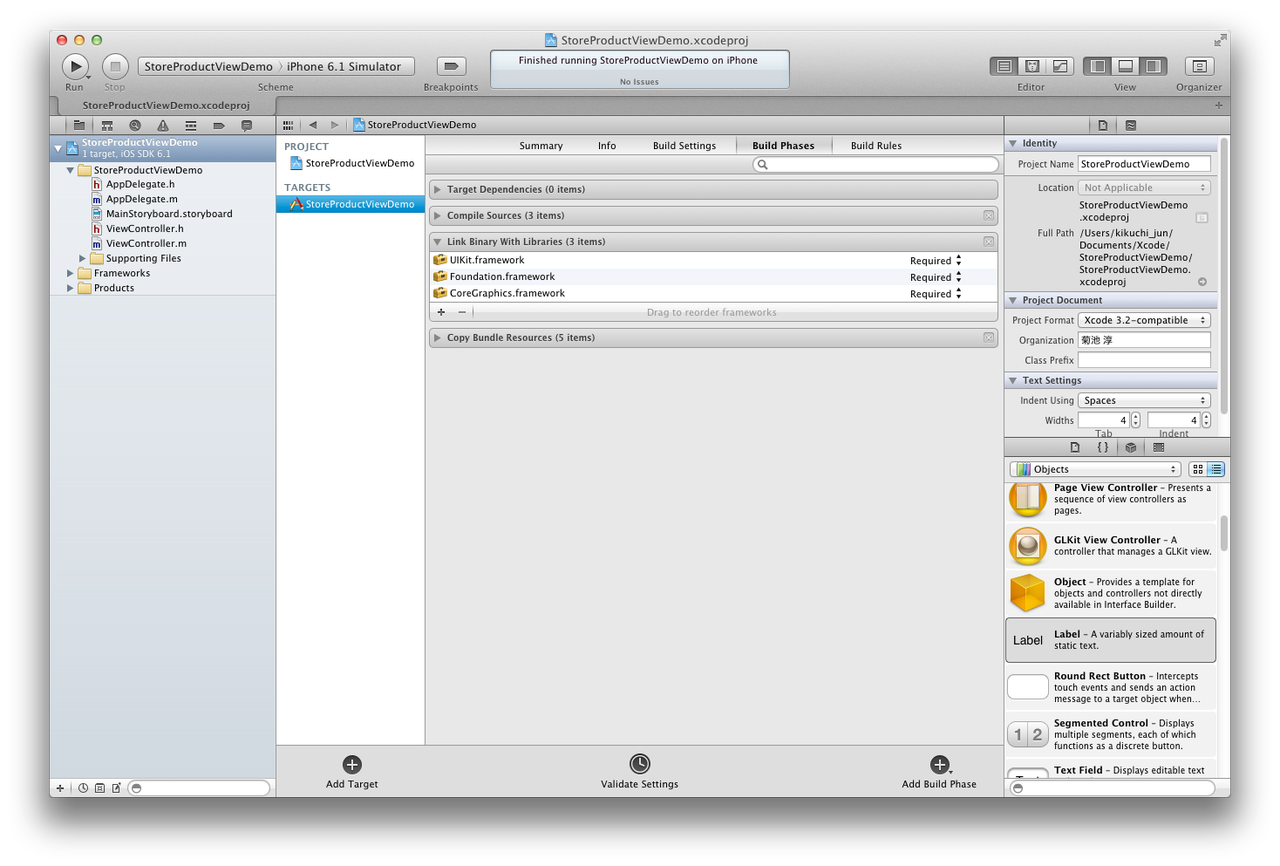Image resolution: width=1280 pixels, height=866 pixels.
Task: Switch library to icon grid view
Action: 1198,469
